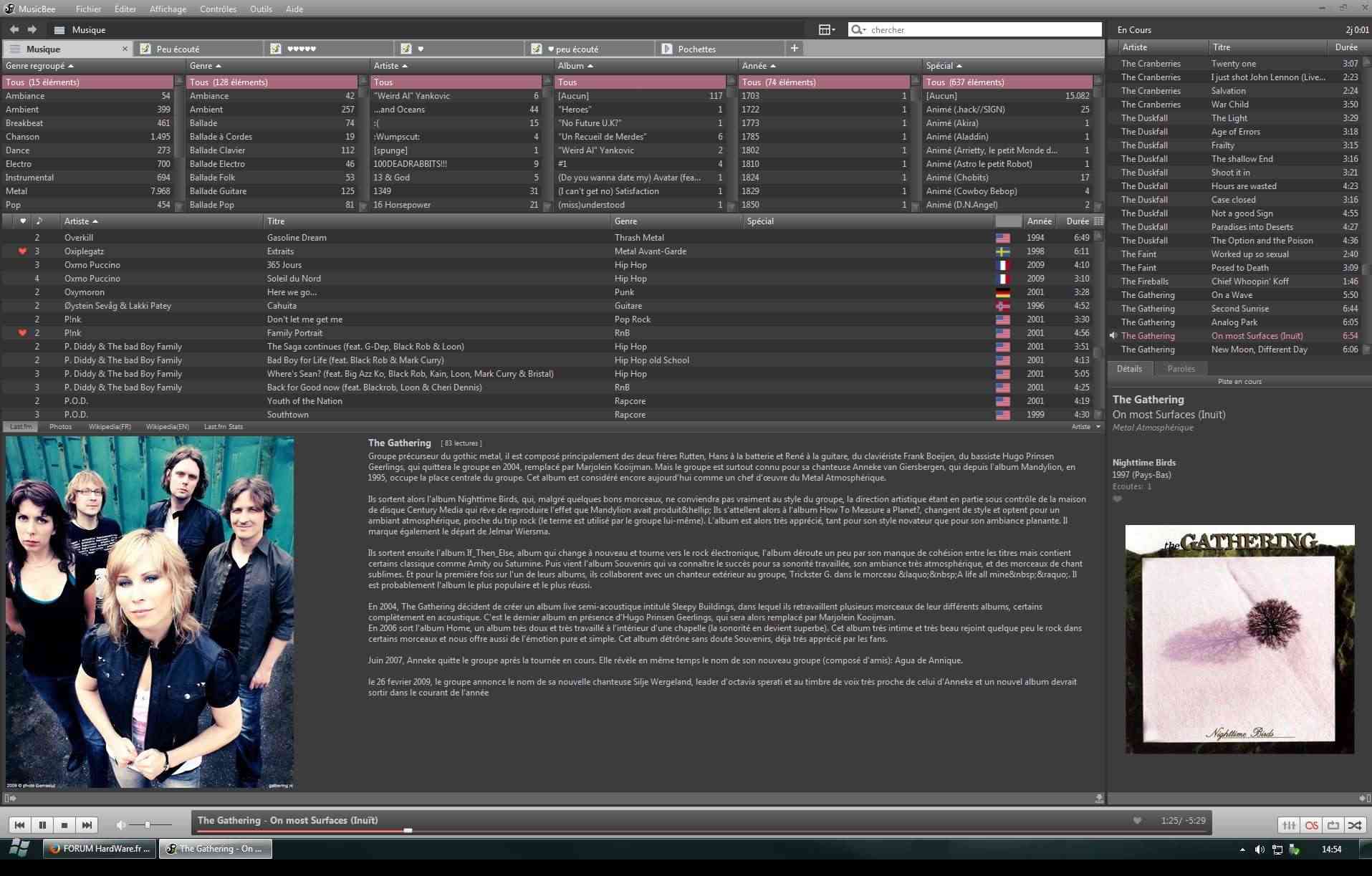The image size is (1372, 876).
Task: Collapse the lower-left panel toggle icon
Action: coord(10,798)
